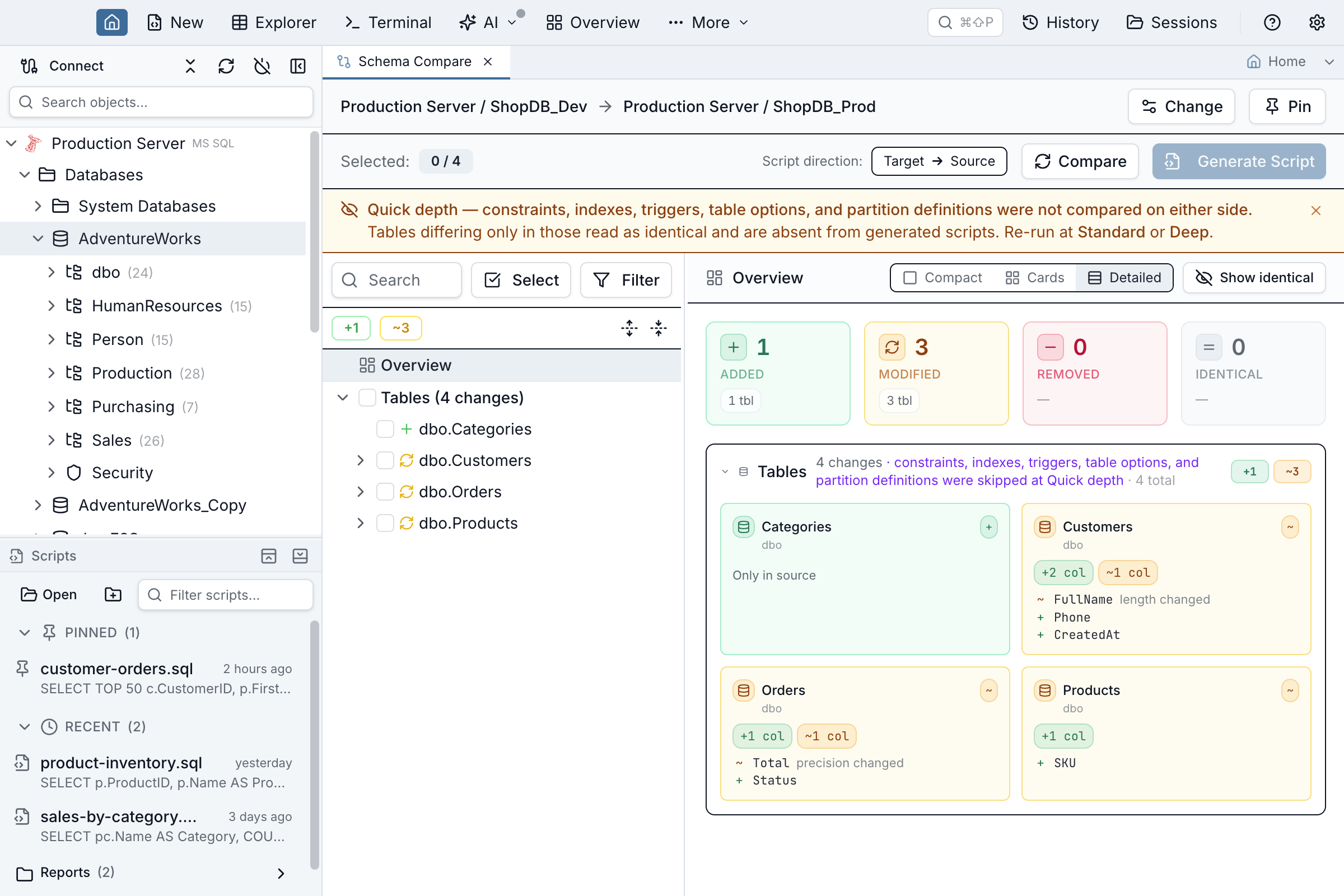This screenshot has width=1344, height=896.
Task: Click the AdventureWorks database icon
Action: click(60, 239)
